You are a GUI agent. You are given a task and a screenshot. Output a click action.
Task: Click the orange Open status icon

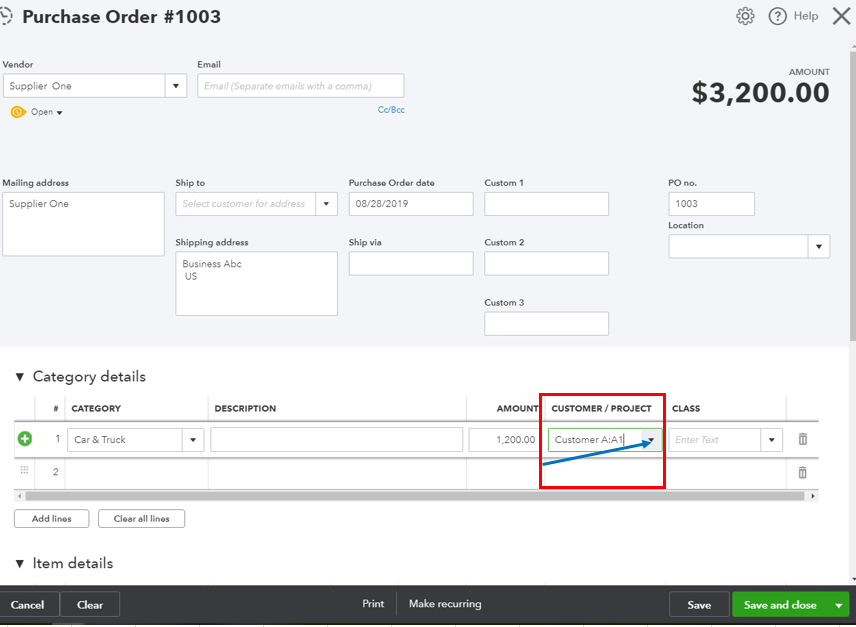(x=18, y=112)
